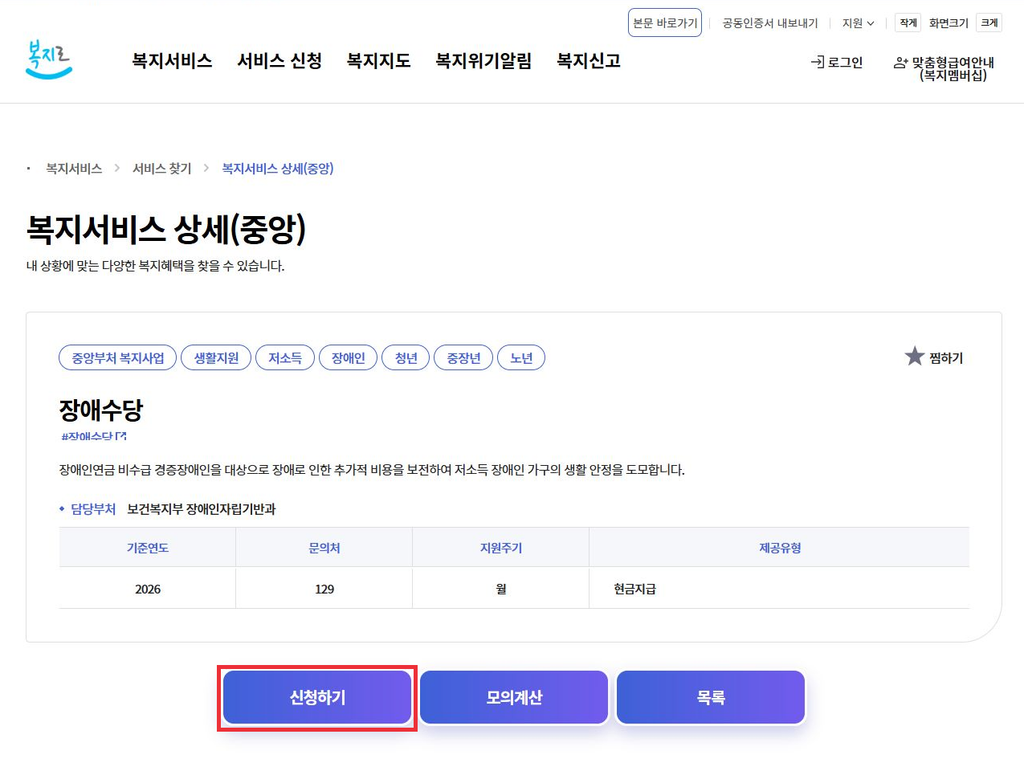Click the 장애수당 service title
The width and height of the screenshot is (1024, 759).
click(x=101, y=410)
